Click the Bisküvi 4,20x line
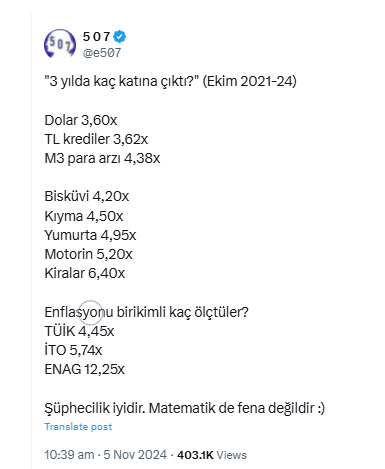The height and width of the screenshot is (469, 385). click(x=87, y=196)
